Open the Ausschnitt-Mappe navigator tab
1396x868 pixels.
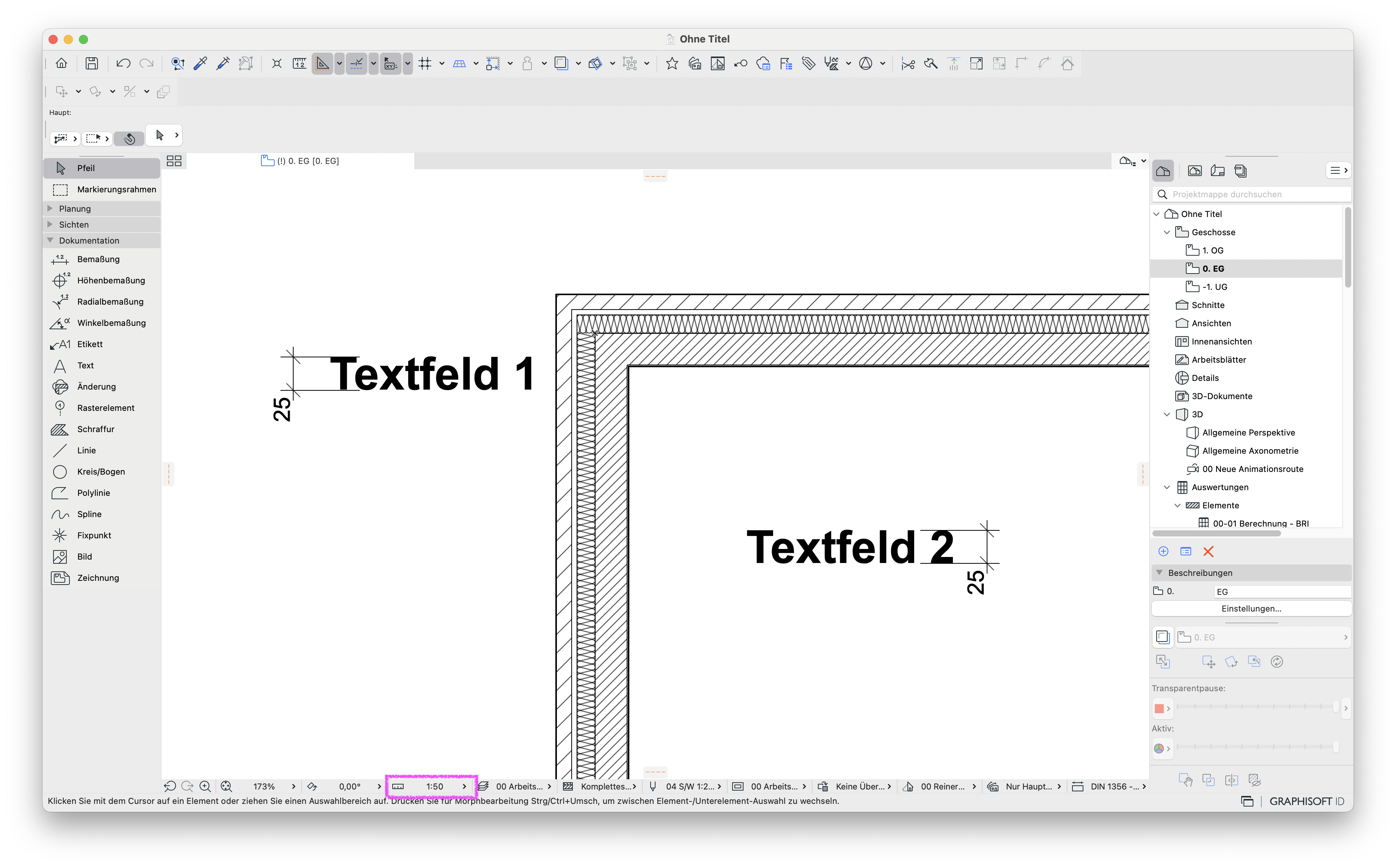click(1195, 171)
